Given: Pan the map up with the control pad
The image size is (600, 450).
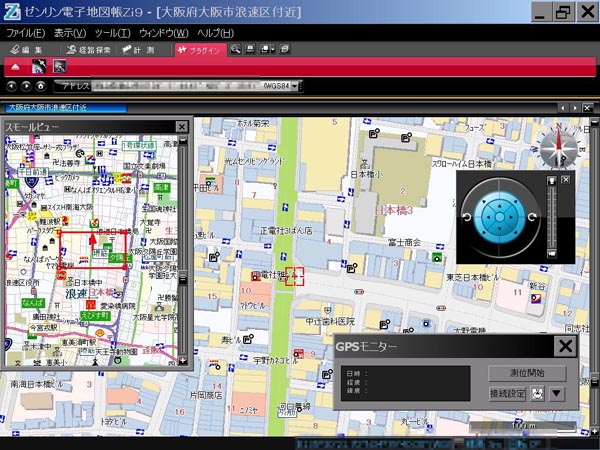Looking at the screenshot, I should [499, 205].
